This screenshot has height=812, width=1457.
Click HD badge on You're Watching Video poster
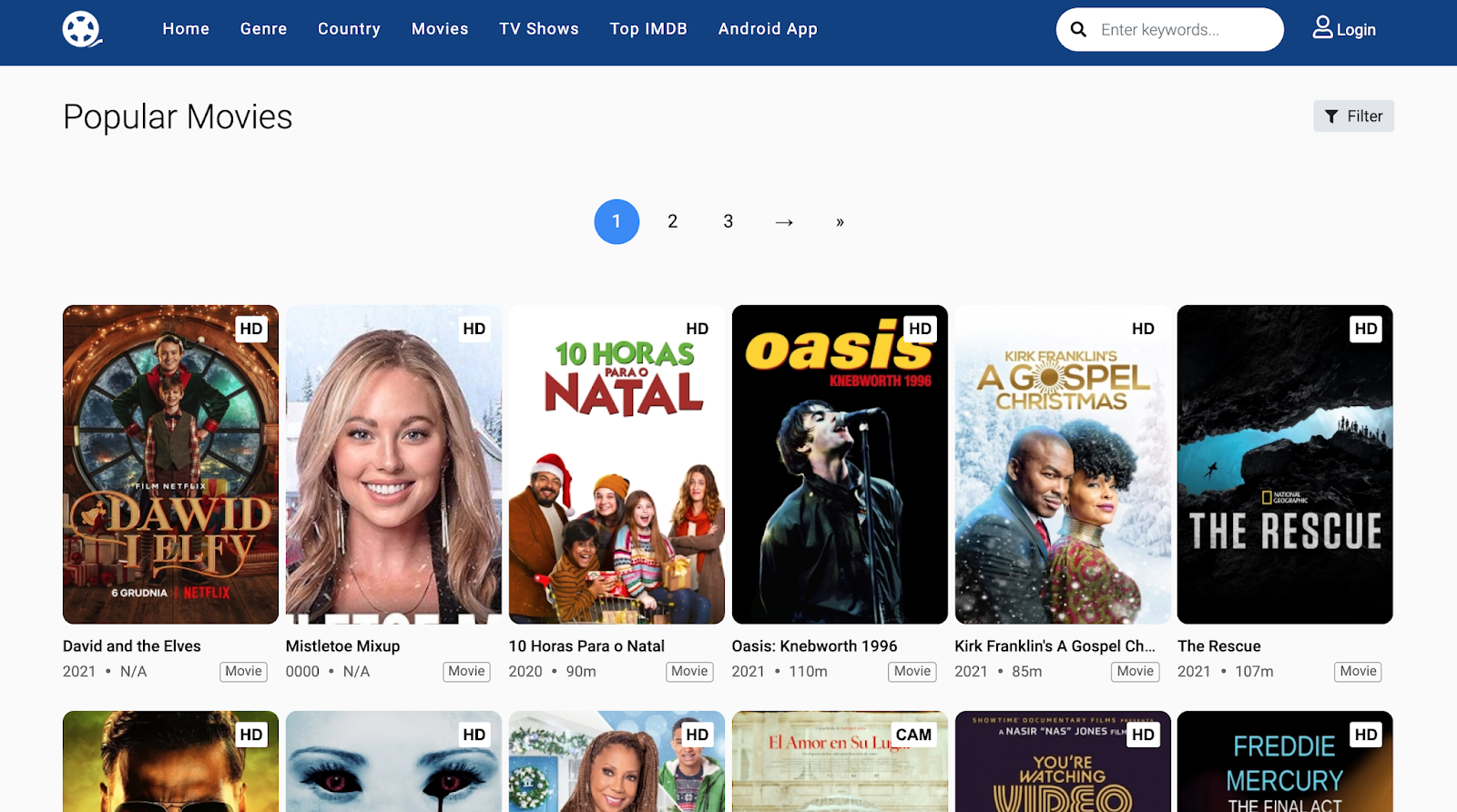click(1143, 735)
